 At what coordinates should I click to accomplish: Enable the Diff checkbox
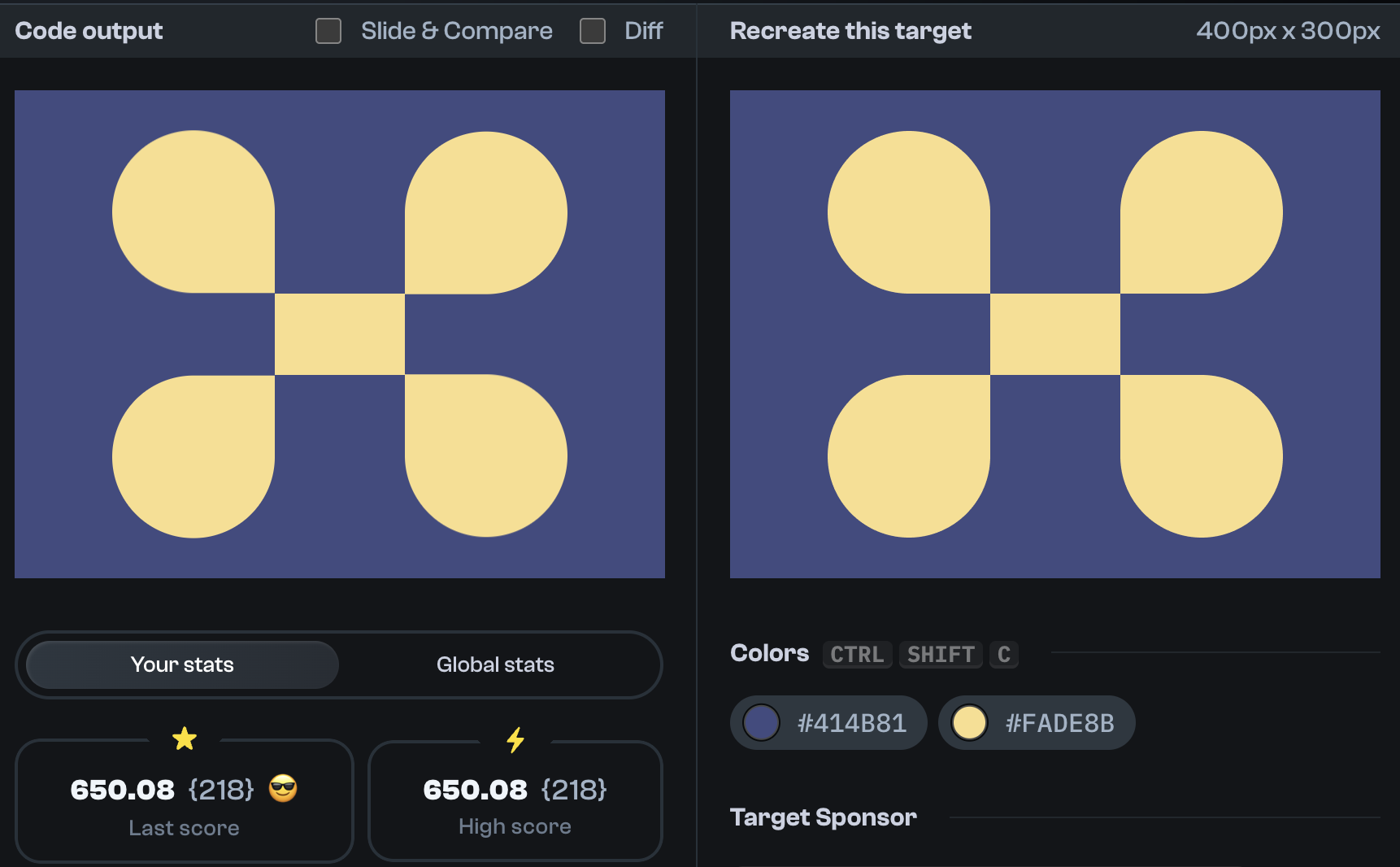point(592,30)
